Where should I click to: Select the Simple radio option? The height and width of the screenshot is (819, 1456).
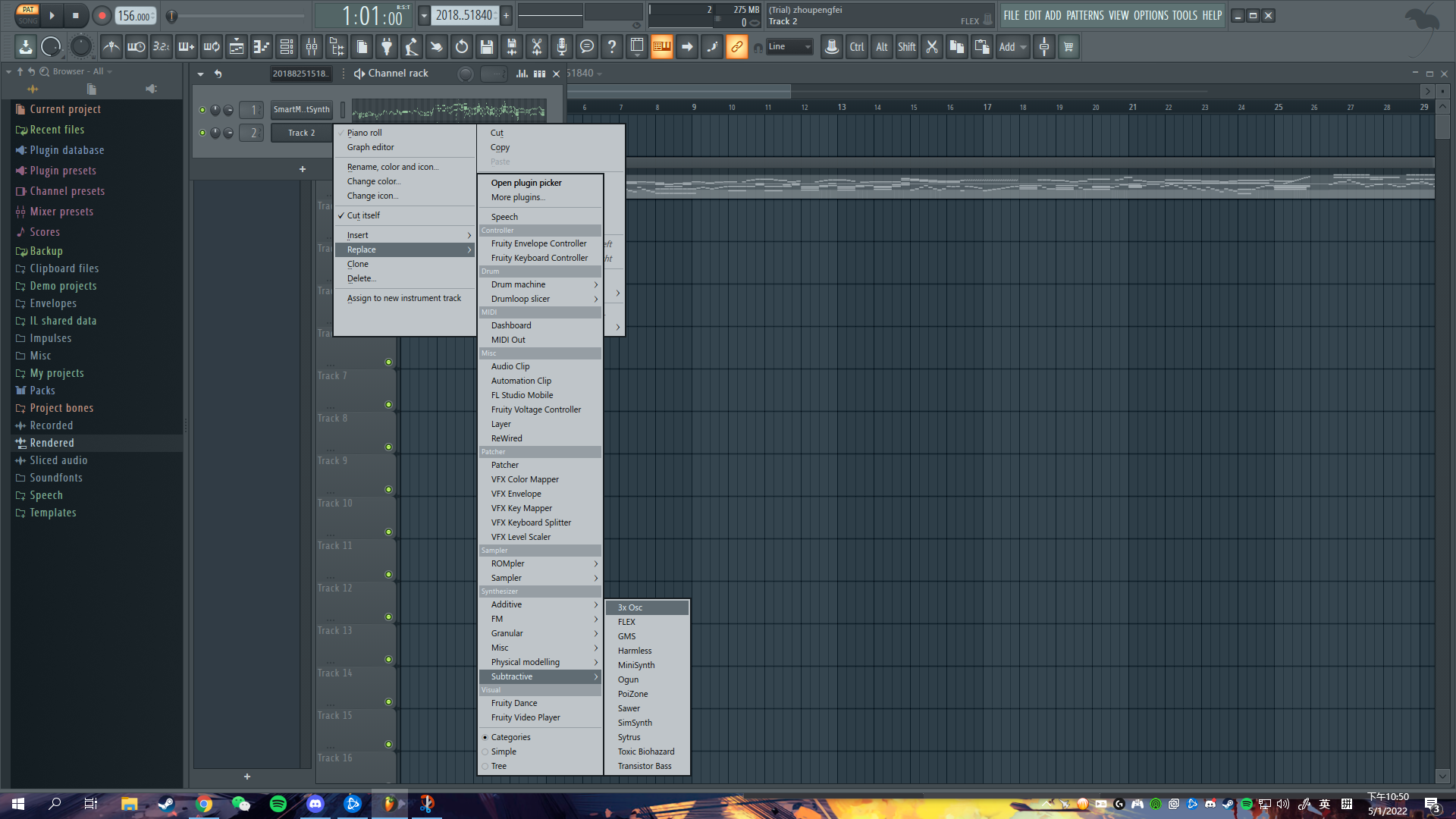coord(540,752)
